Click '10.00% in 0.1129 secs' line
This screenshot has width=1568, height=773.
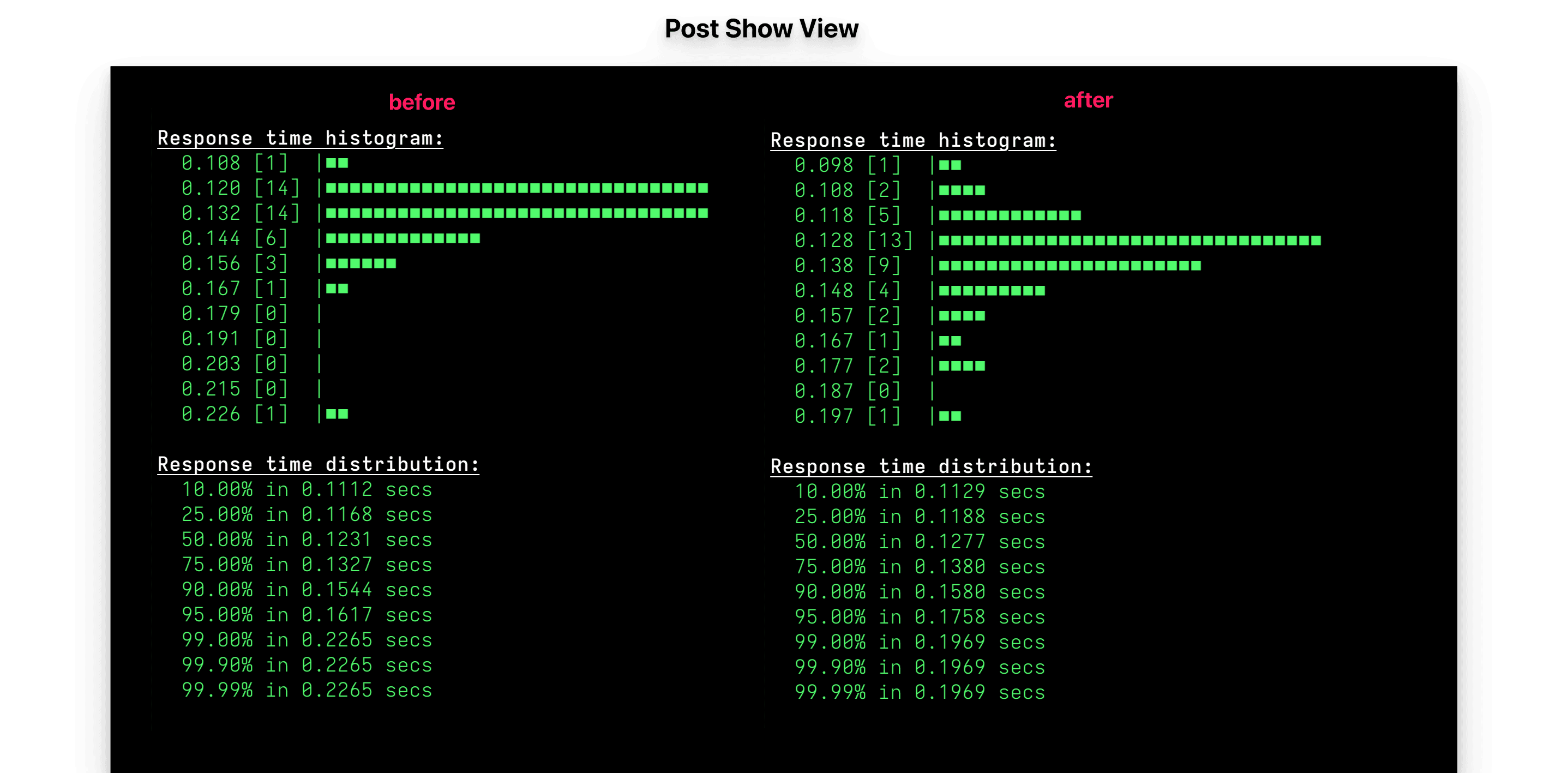click(920, 491)
